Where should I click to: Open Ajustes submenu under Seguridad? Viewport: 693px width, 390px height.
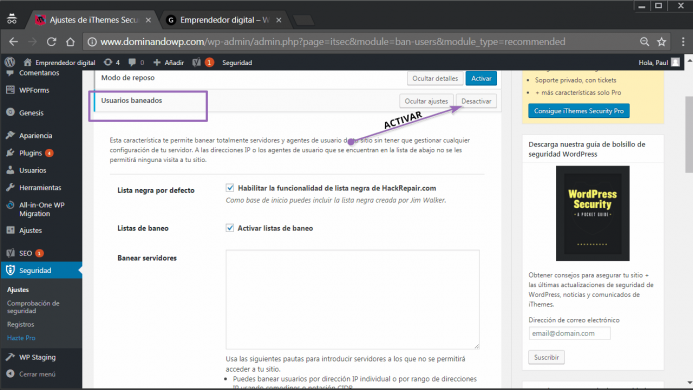coord(18,290)
